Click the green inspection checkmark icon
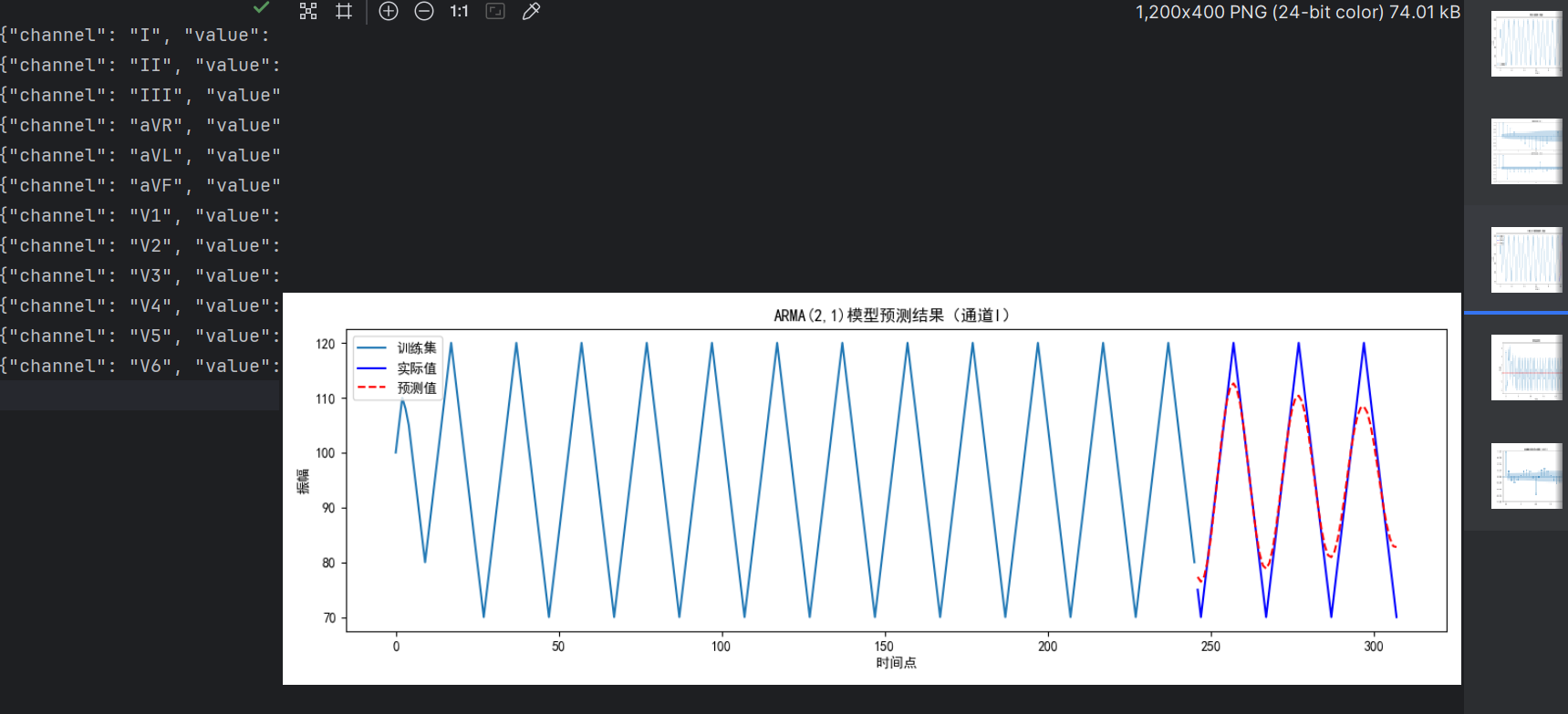 pyautogui.click(x=262, y=7)
